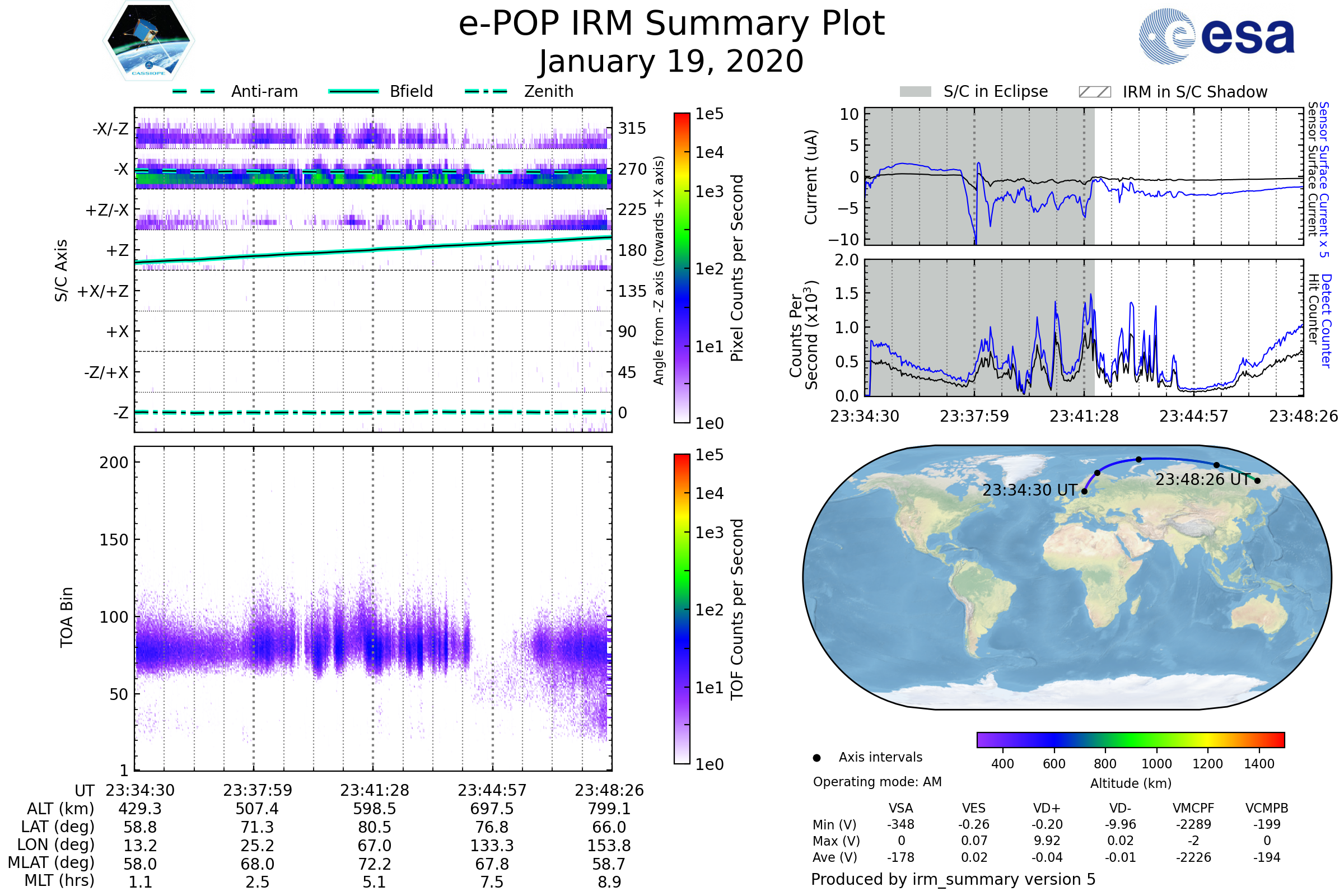Click the ESA logo
This screenshot has height=896, width=1344.
[x=1216, y=36]
